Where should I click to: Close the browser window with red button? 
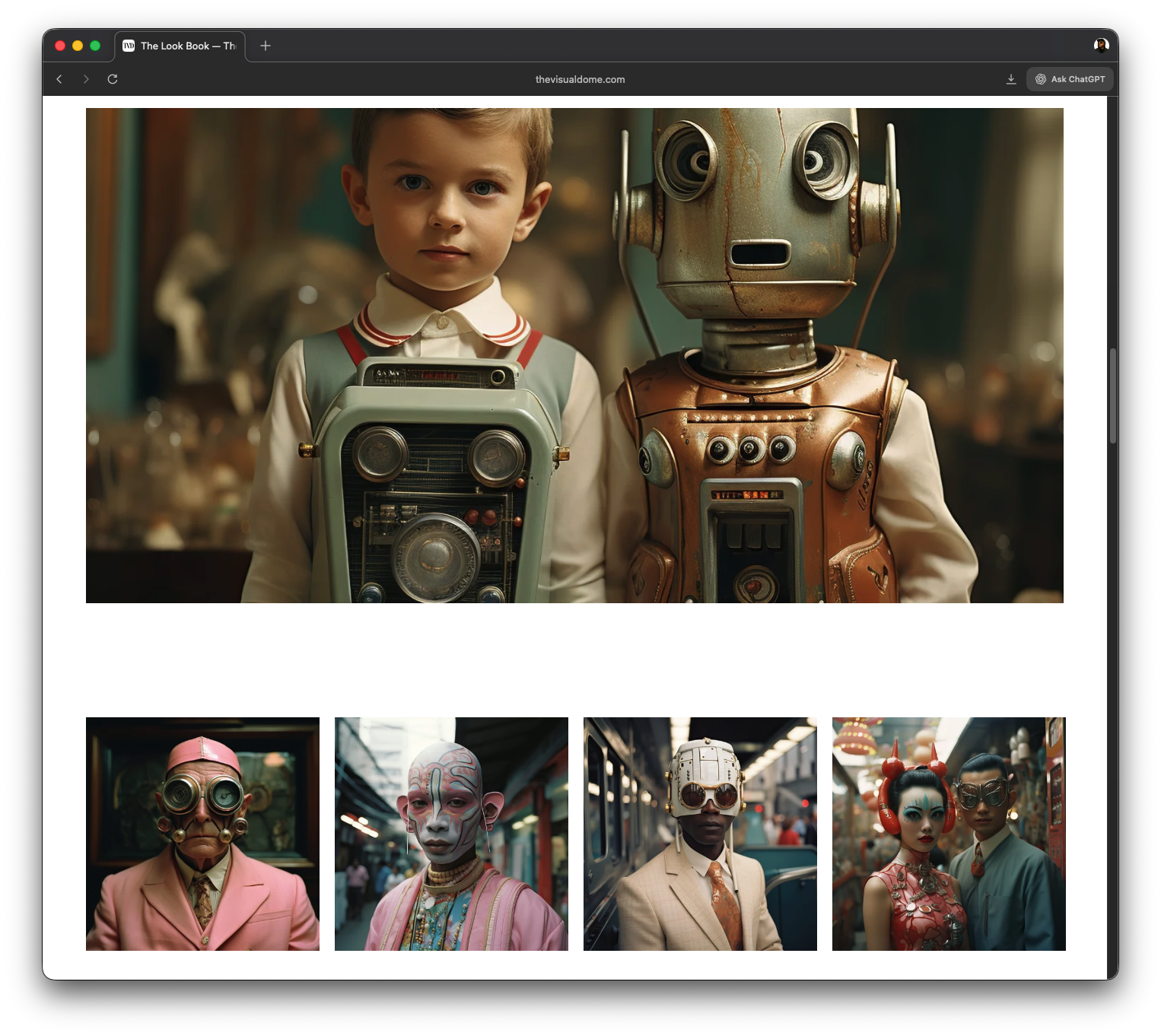click(x=60, y=46)
